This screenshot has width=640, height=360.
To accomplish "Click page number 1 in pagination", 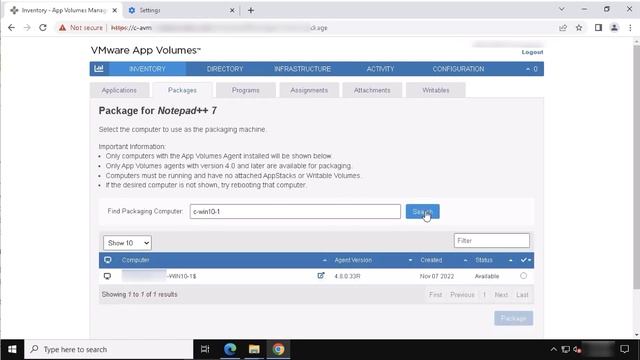I will [484, 295].
